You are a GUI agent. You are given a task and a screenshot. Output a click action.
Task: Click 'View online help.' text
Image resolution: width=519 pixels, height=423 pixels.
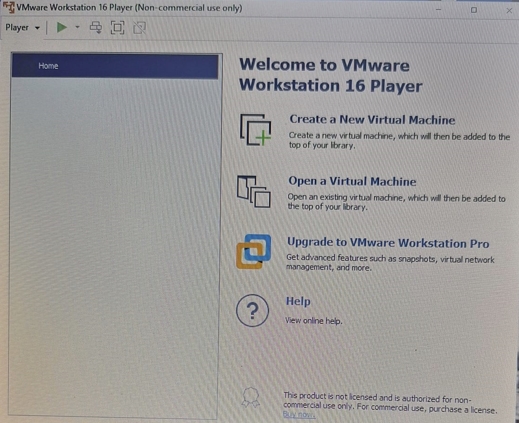coord(314,321)
